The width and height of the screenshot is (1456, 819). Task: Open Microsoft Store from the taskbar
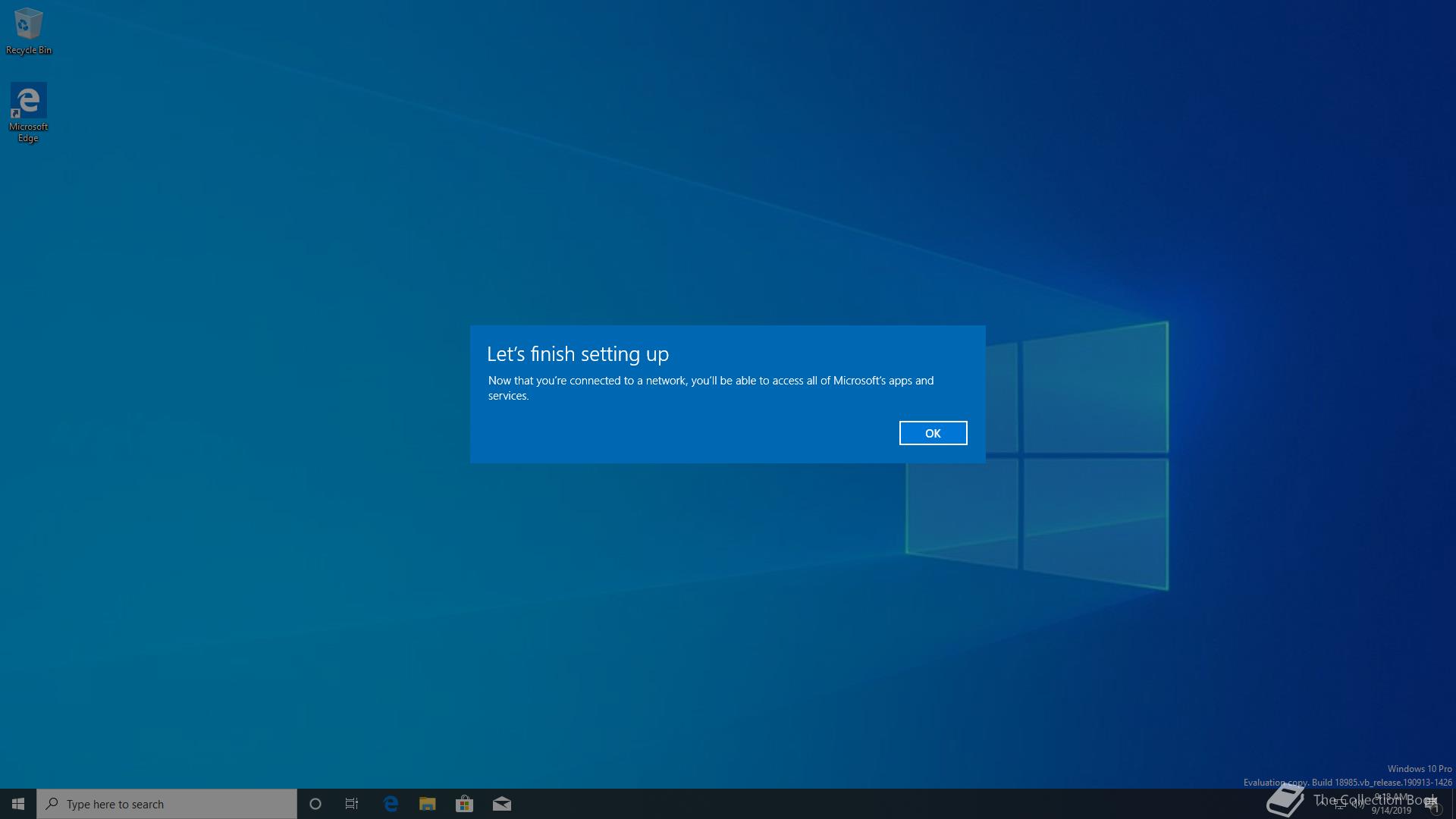point(464,804)
